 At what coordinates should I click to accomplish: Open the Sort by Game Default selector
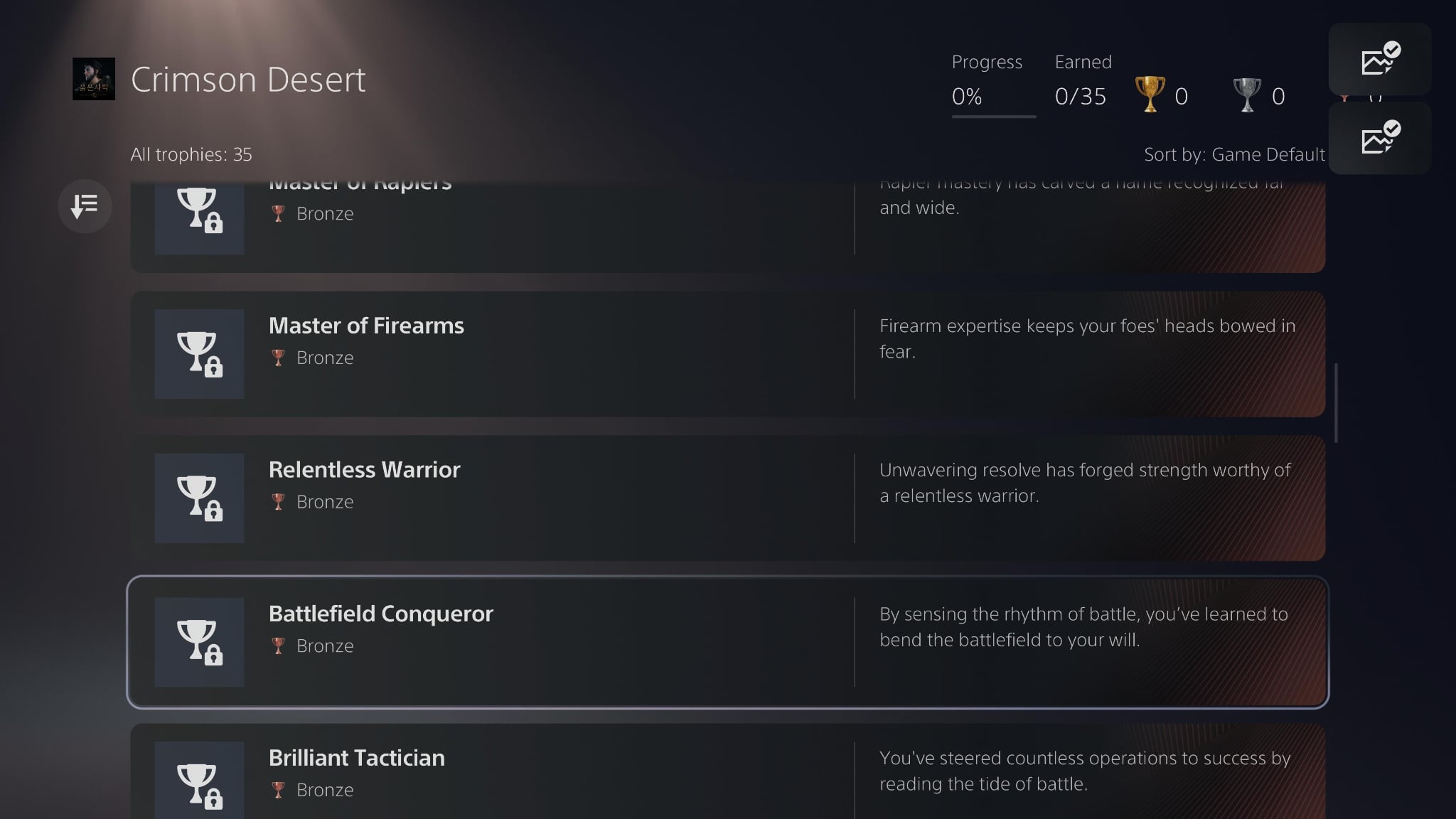[1233, 154]
